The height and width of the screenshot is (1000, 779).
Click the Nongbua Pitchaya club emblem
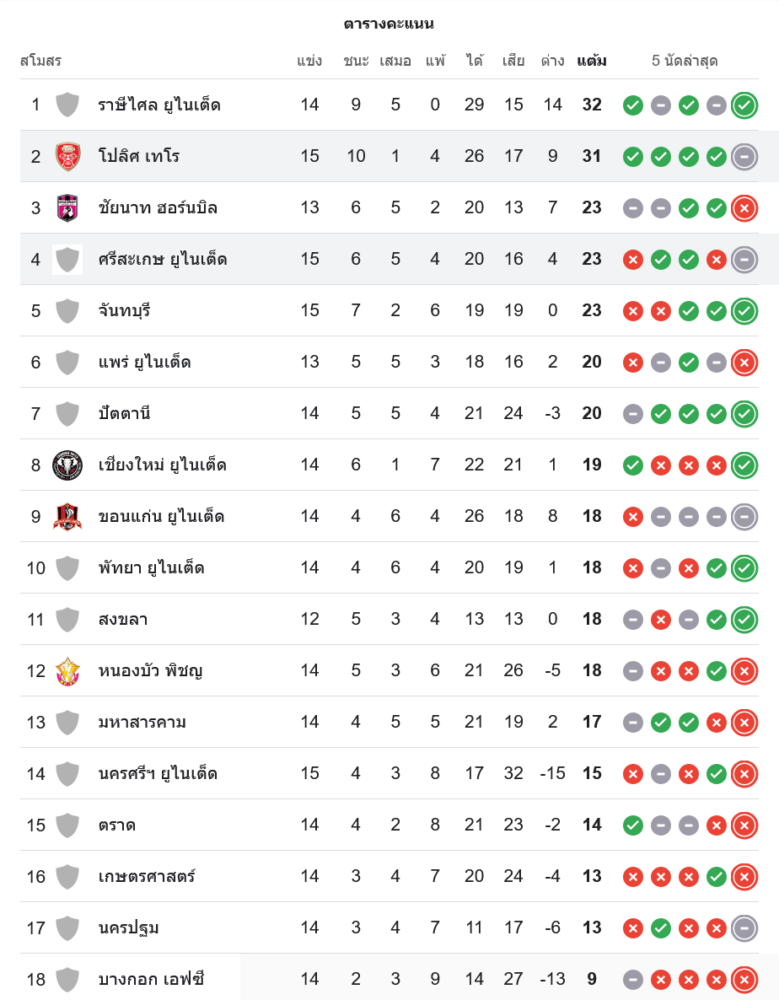(x=67, y=670)
